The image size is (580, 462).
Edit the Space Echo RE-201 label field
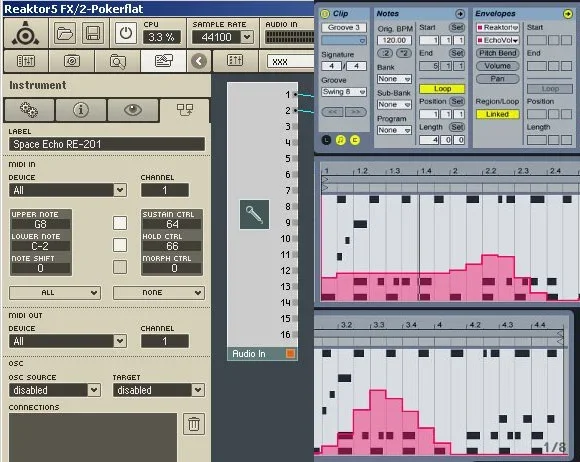pyautogui.click(x=107, y=144)
